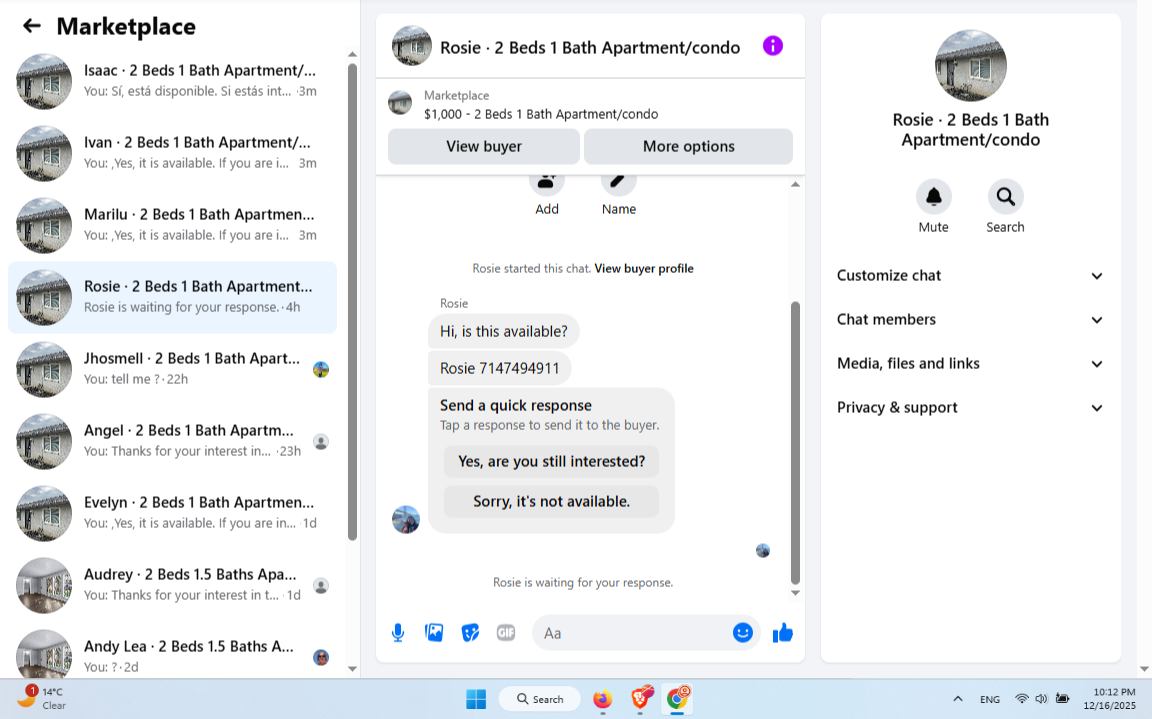The width and height of the screenshot is (1152, 719).
Task: Expand Chat members section
Action: pyautogui.click(x=970, y=319)
